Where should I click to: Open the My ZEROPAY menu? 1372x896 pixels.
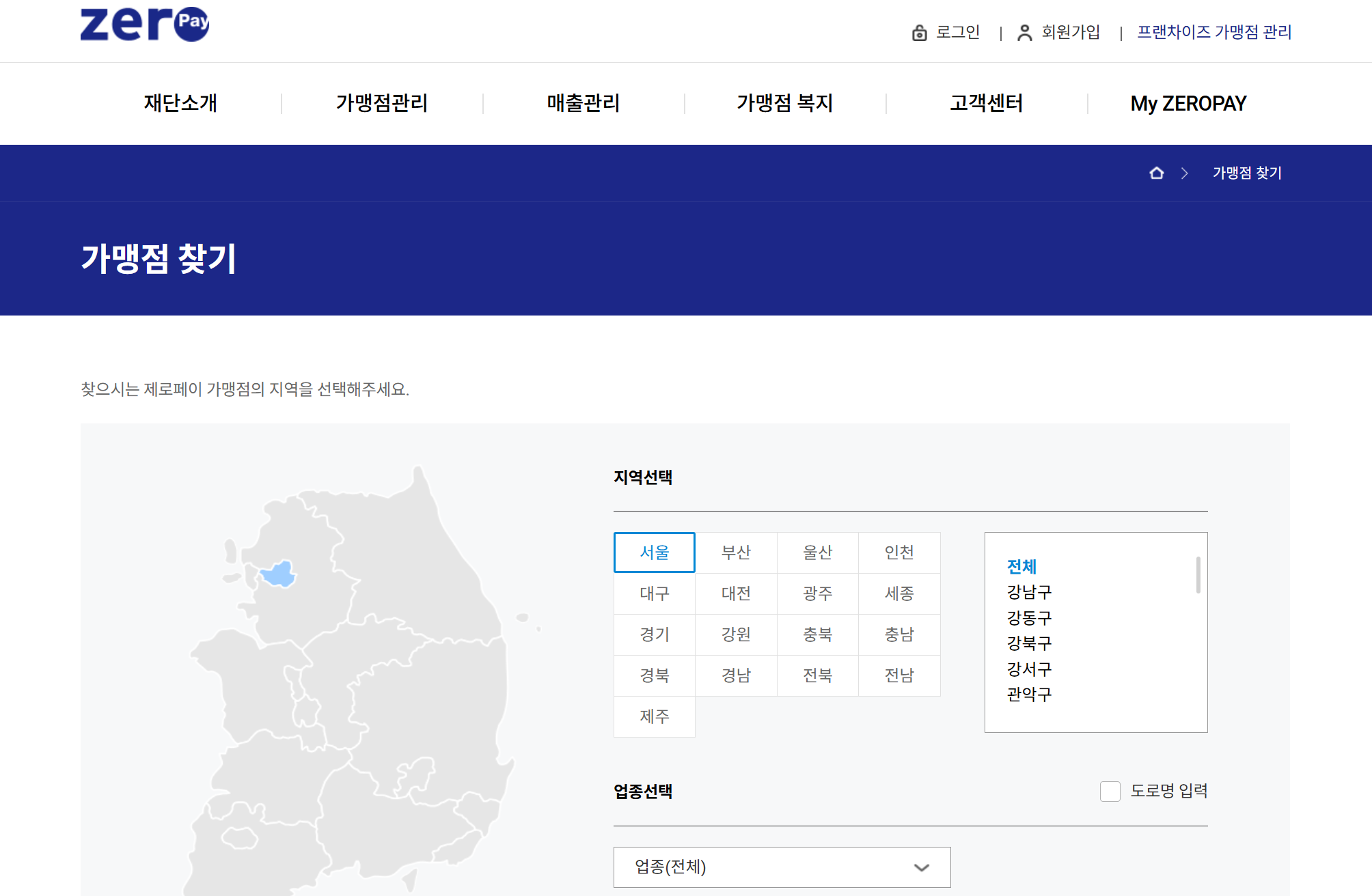pos(1188,103)
